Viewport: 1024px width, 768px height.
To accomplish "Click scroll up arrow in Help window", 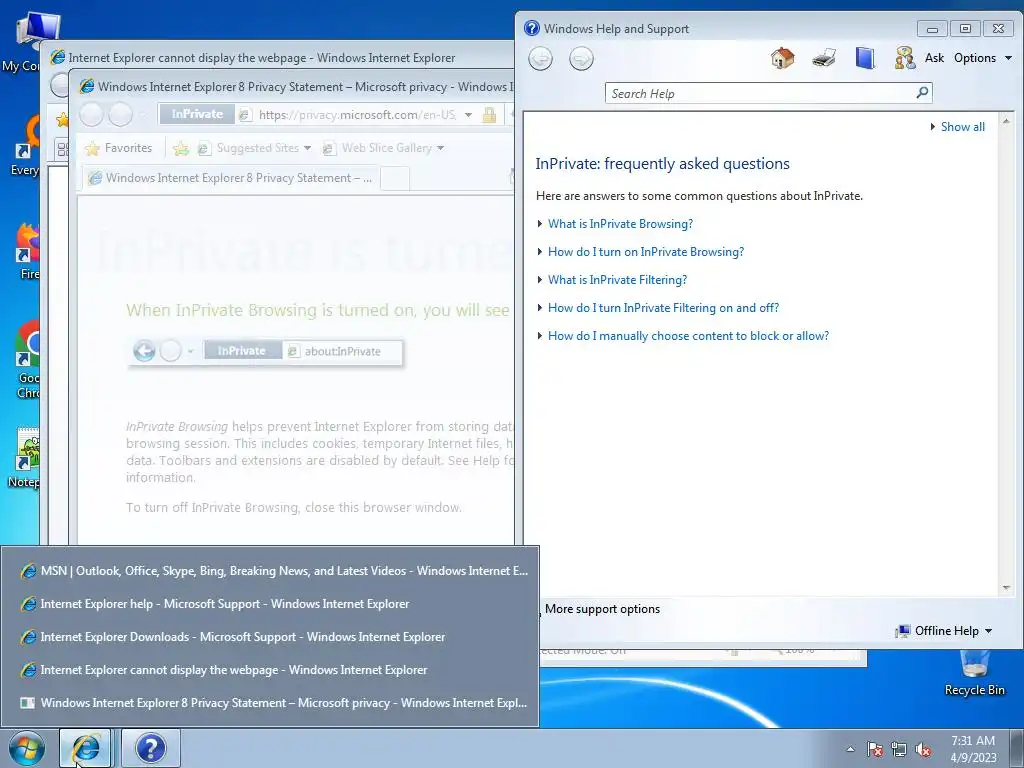I will (1006, 121).
